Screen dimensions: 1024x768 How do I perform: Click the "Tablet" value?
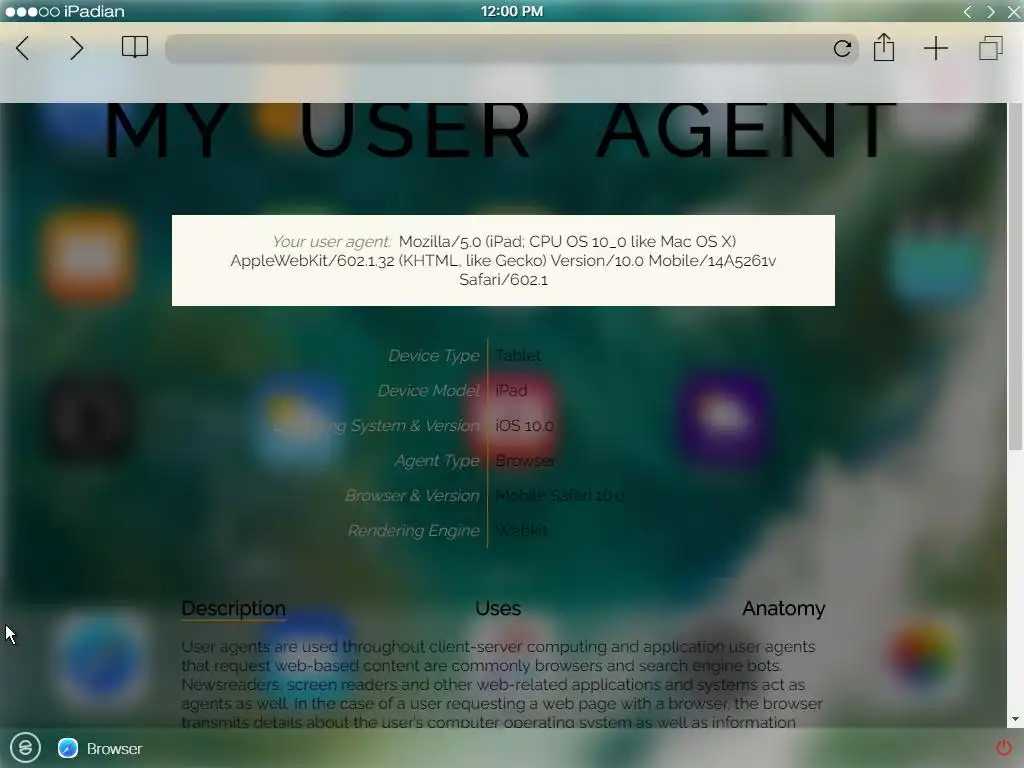coord(518,356)
